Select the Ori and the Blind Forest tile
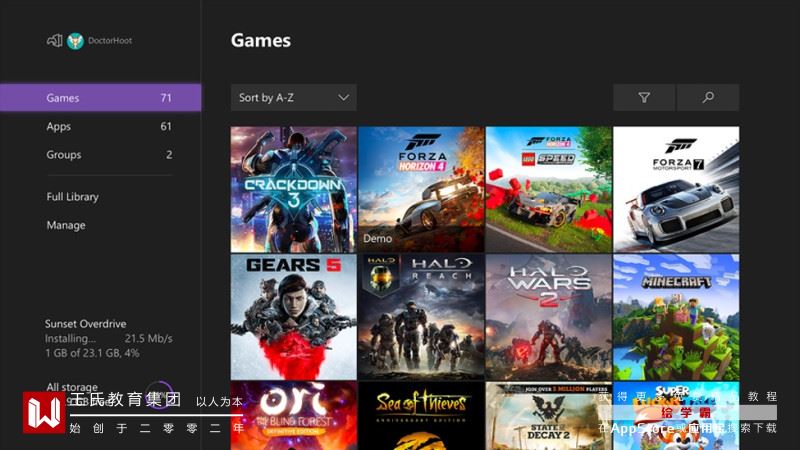Screen dimensions: 800x450 point(293,416)
